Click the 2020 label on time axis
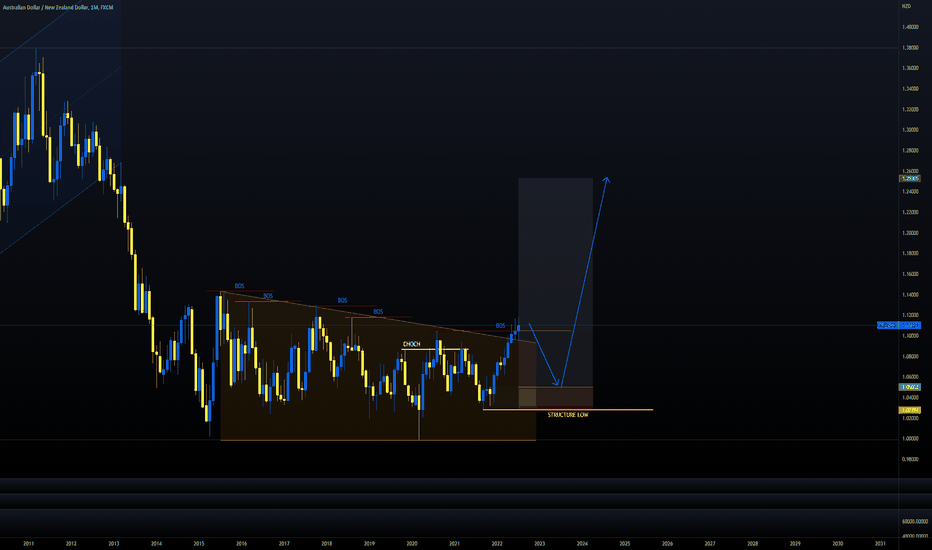Screen dimensions: 932x550 point(412,543)
